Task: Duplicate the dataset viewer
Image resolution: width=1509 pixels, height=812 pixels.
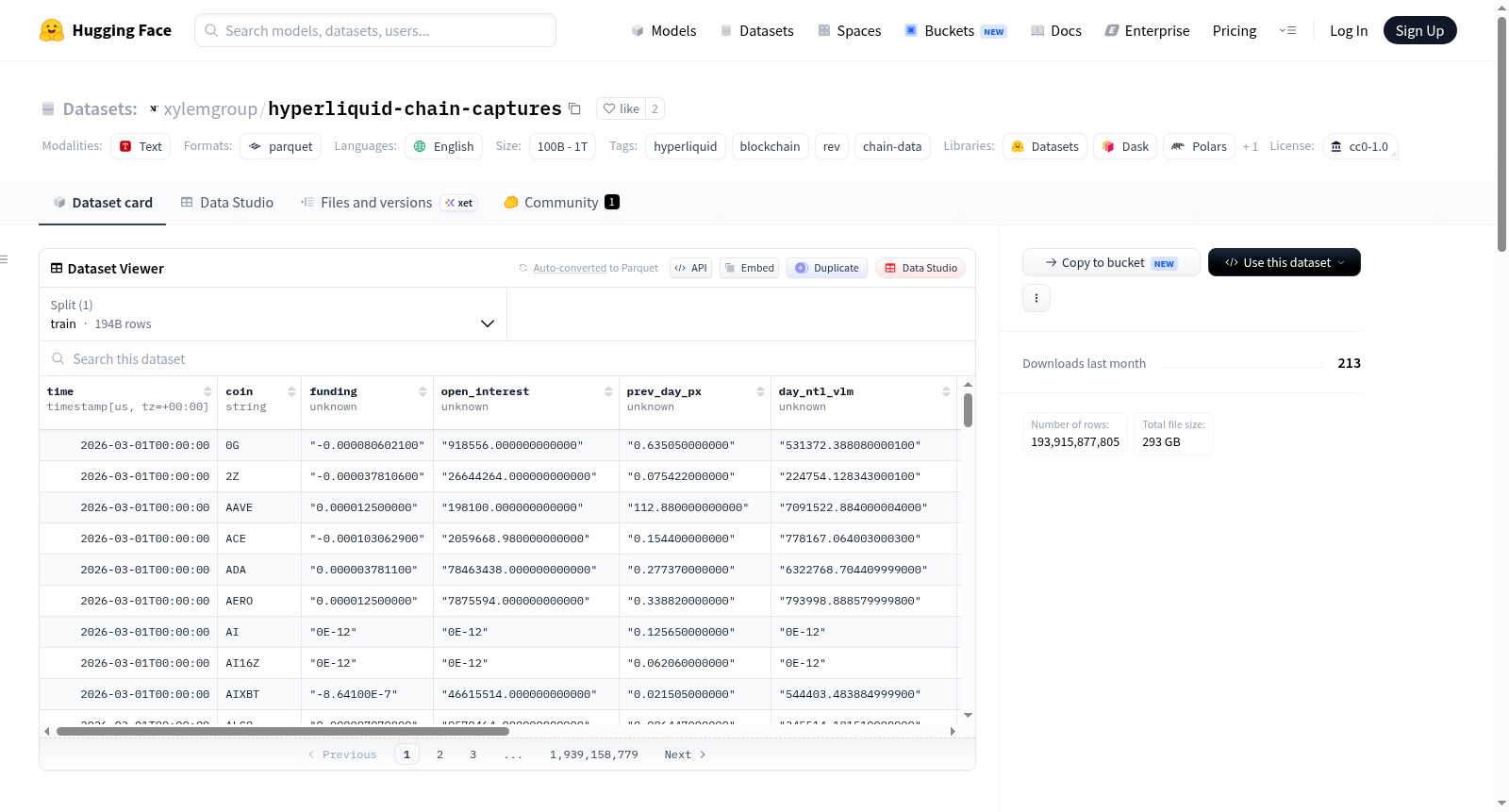Action: (827, 268)
